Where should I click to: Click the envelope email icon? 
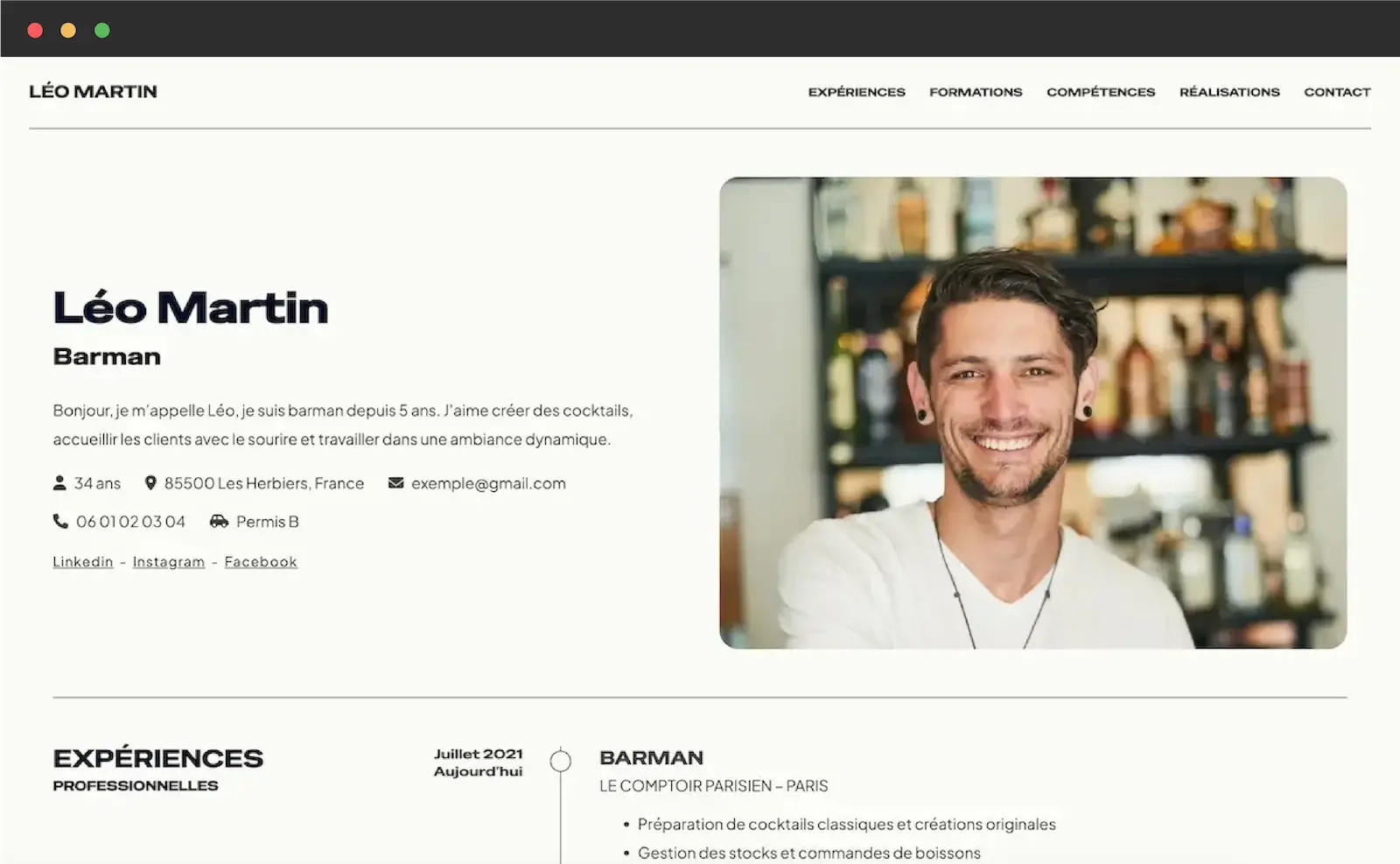point(396,483)
